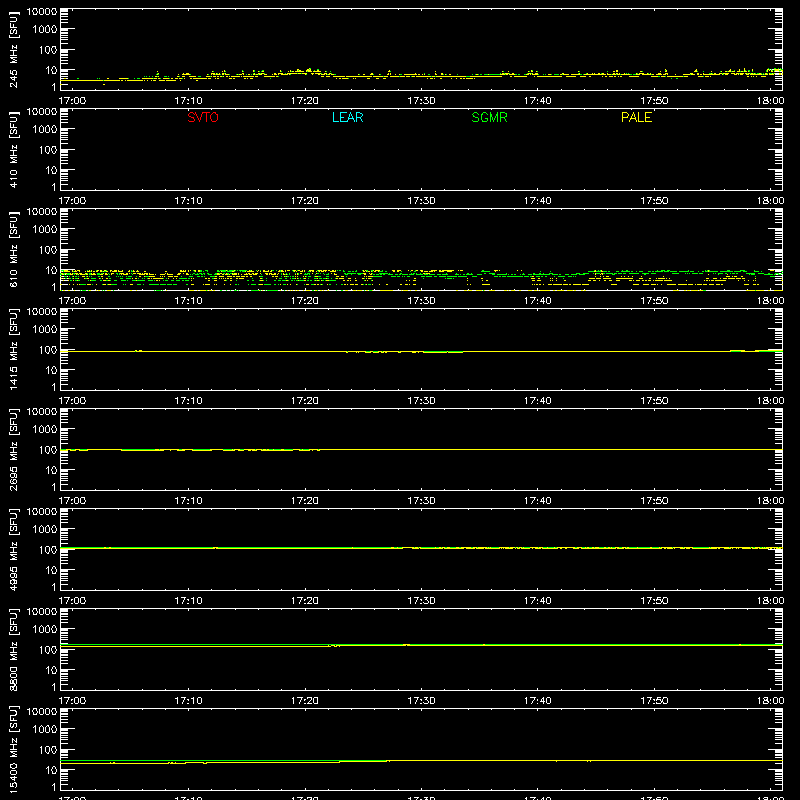Click the 245 MHz [SFU] axis label
This screenshot has height=800, width=800.
click(x=13, y=49)
